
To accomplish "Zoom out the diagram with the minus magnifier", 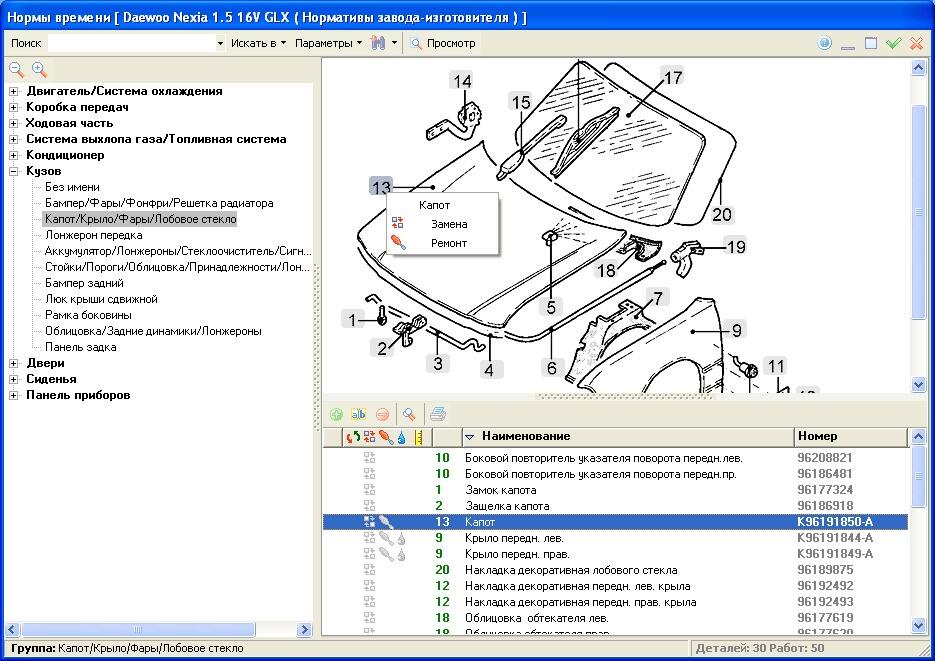I will pyautogui.click(x=17, y=70).
